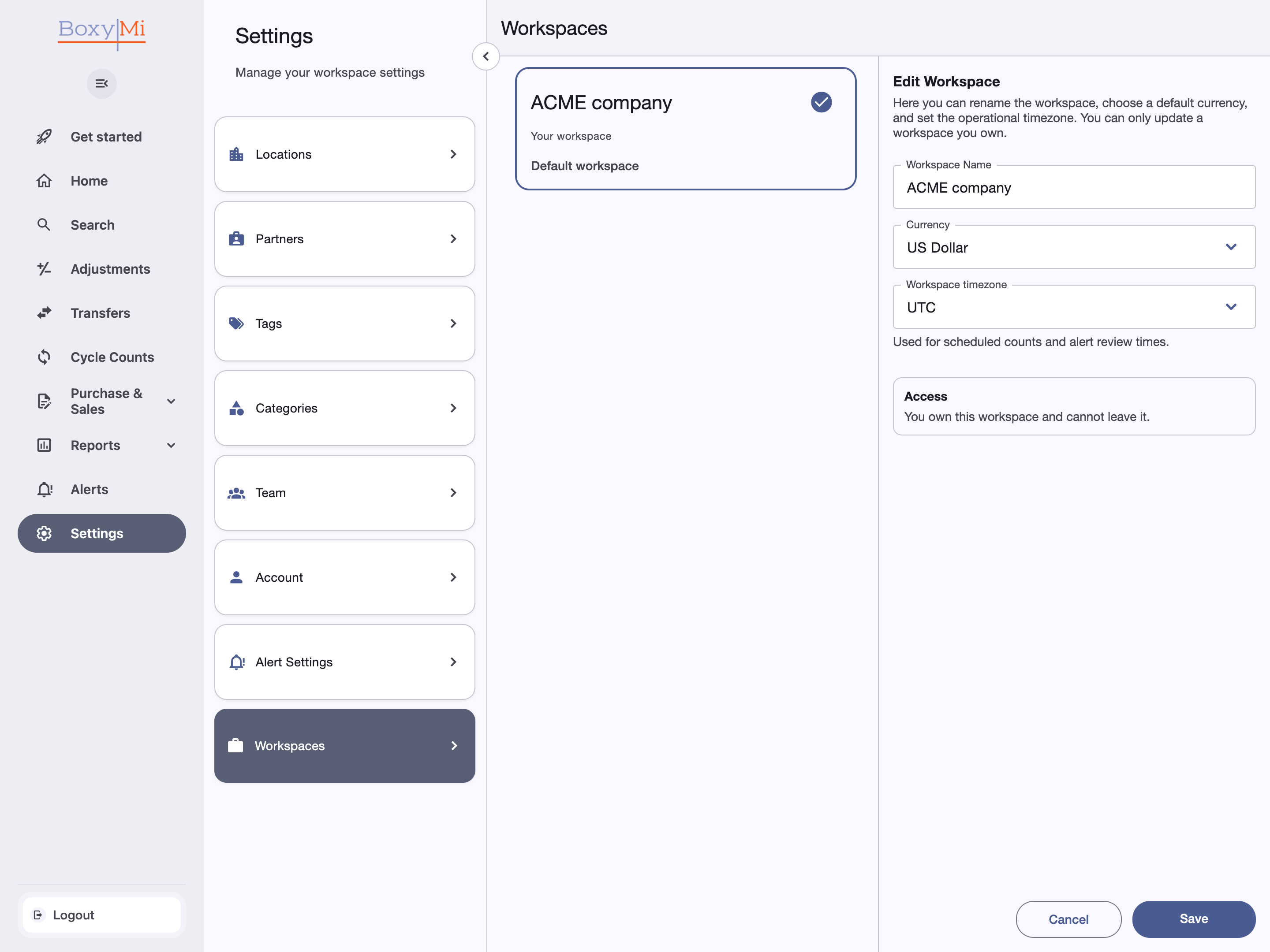Expand the Purchase & Sales submenu chevron

pyautogui.click(x=171, y=401)
